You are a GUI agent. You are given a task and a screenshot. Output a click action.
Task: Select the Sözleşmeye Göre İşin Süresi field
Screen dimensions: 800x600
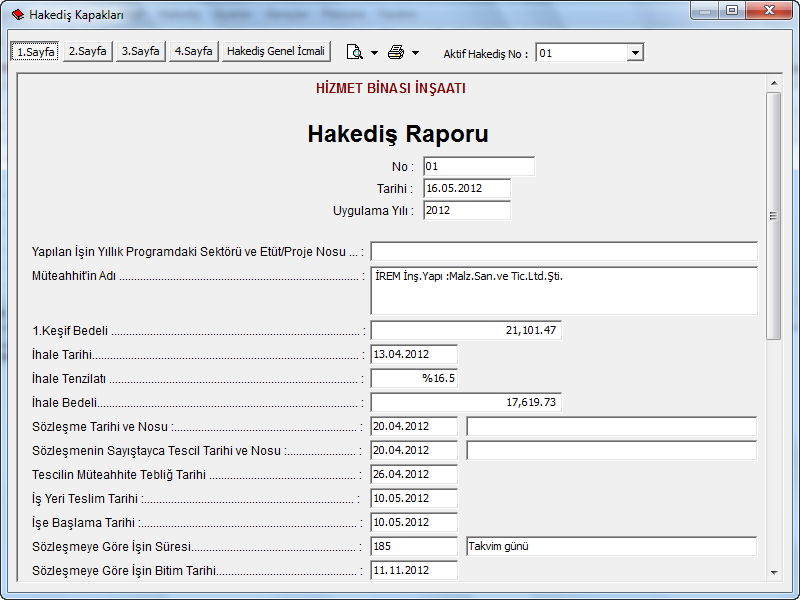tap(414, 546)
